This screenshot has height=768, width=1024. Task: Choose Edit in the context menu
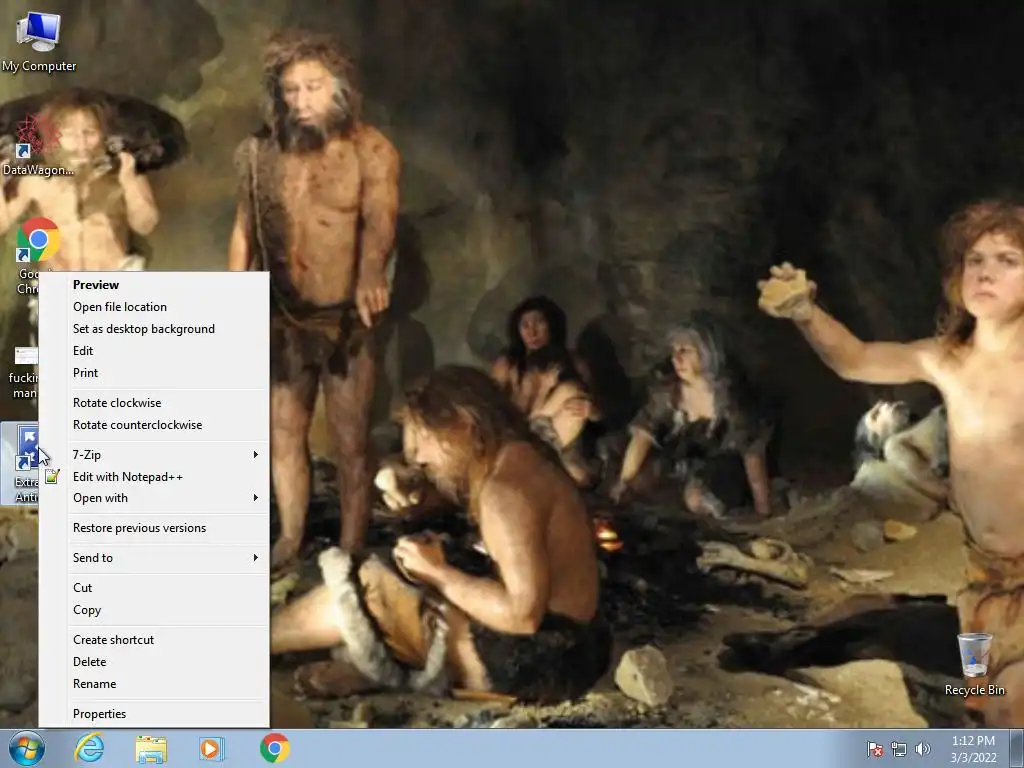(x=154, y=351)
